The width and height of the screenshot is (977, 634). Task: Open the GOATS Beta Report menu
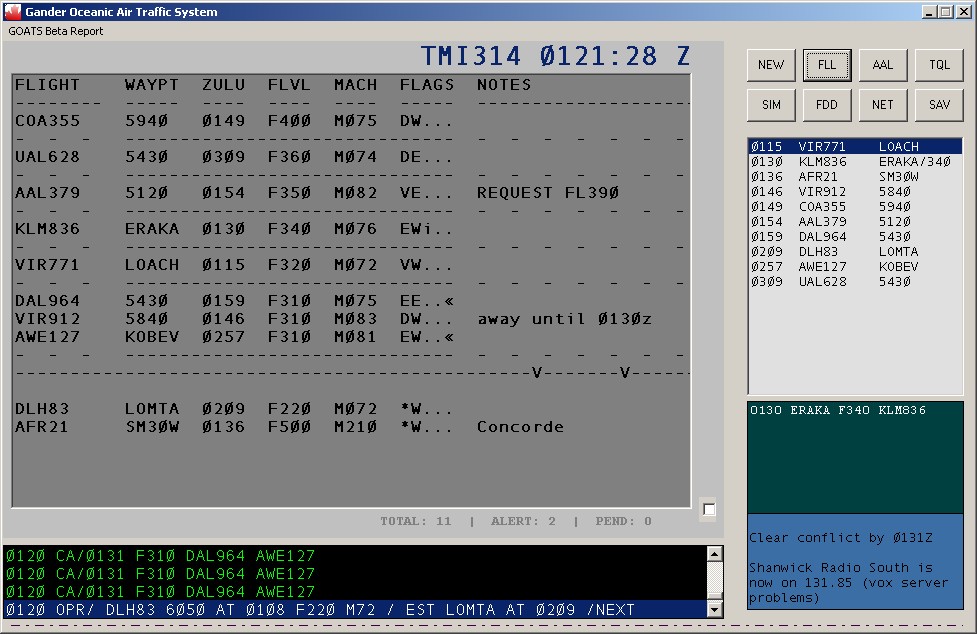55,31
